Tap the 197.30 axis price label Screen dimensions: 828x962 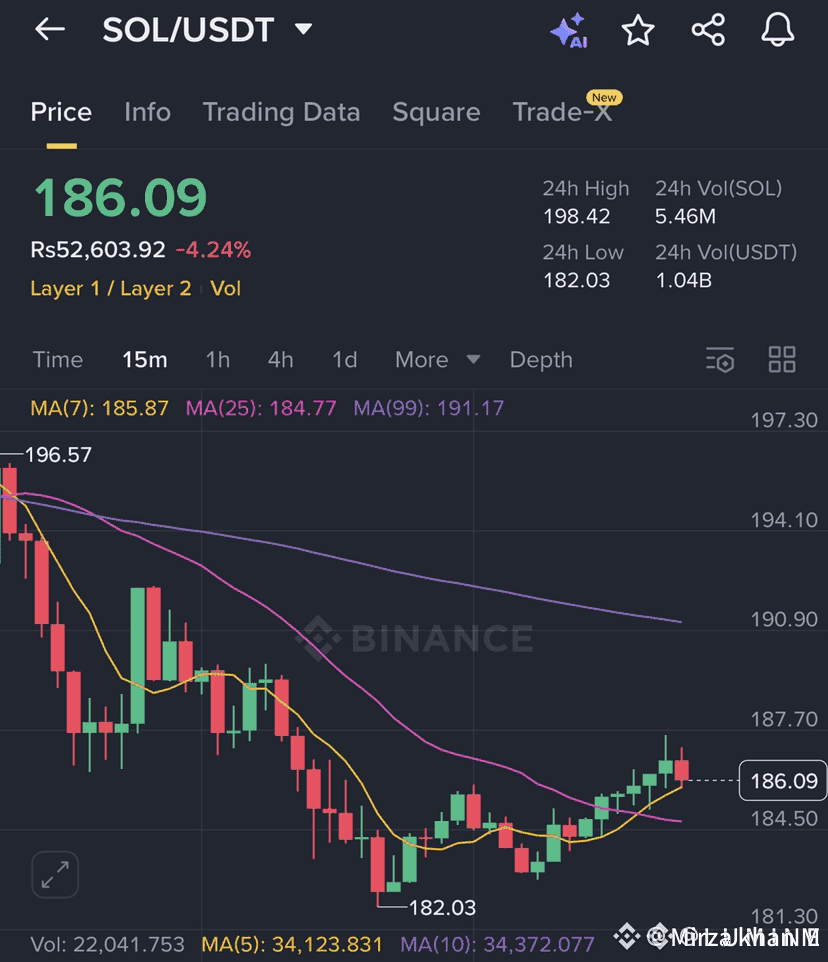coord(784,420)
